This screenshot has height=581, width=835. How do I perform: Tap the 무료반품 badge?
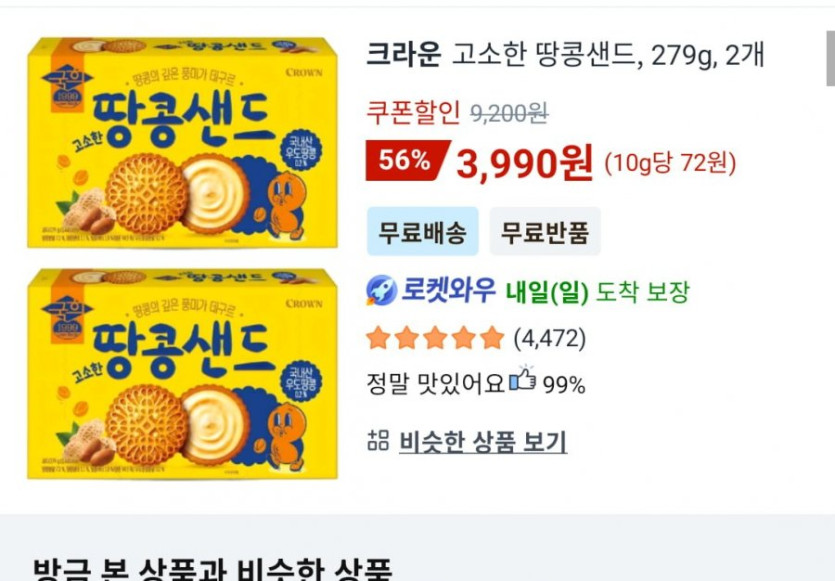click(544, 232)
